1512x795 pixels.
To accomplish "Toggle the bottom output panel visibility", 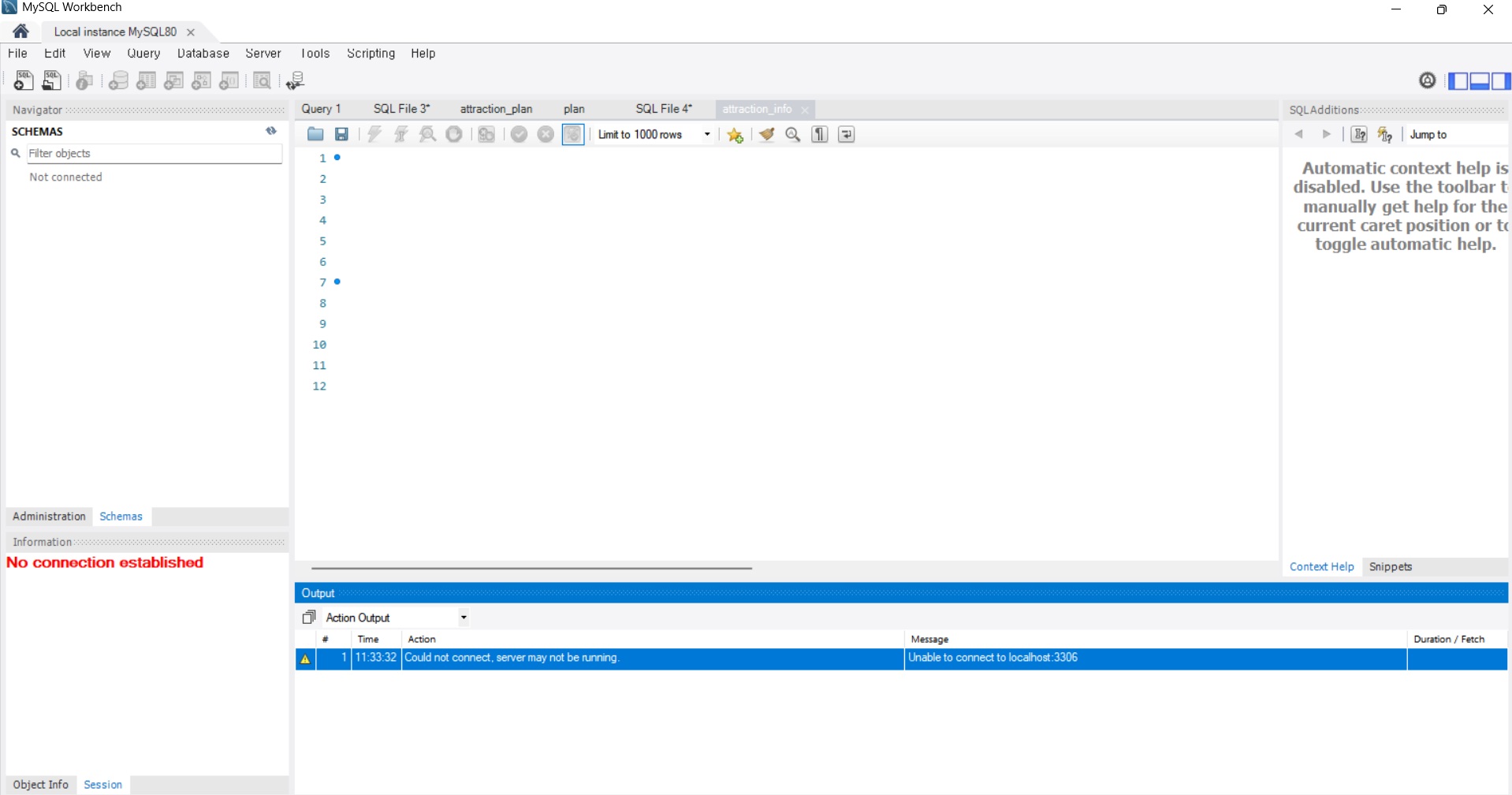I will point(1480,80).
